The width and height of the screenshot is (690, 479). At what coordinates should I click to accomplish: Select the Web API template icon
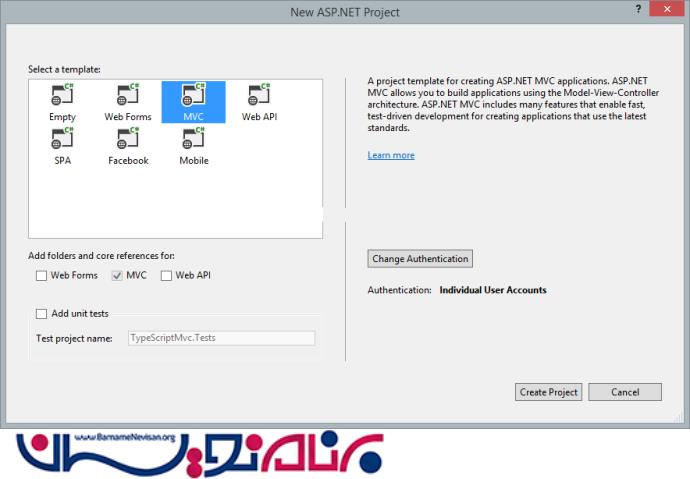click(259, 95)
